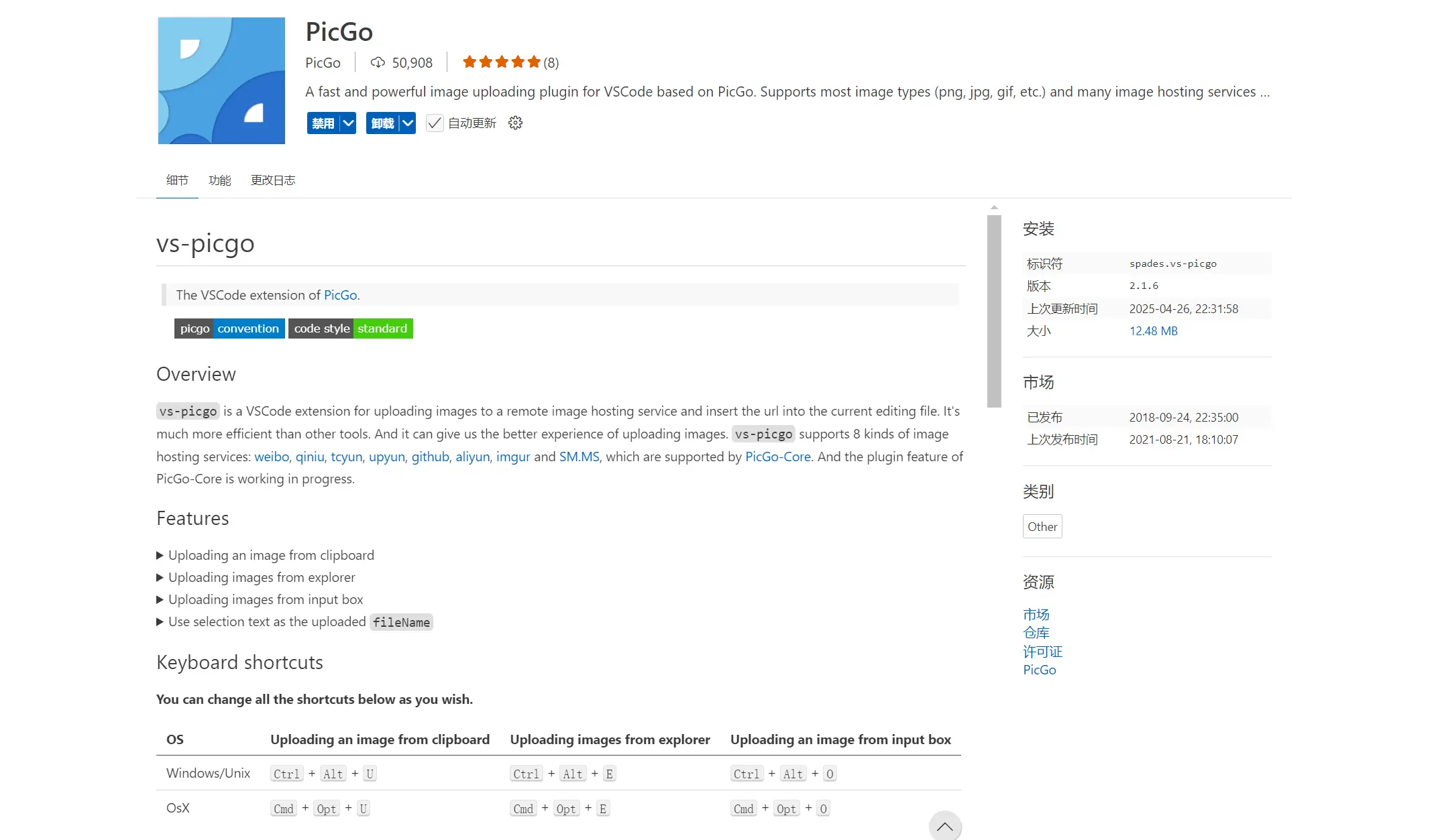1436x840 pixels.
Task: Switch to the 更改日志 changelog tab
Action: [273, 180]
